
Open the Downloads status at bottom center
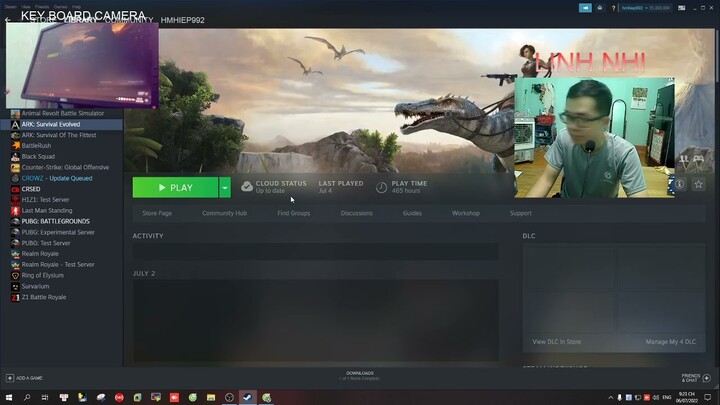360,376
